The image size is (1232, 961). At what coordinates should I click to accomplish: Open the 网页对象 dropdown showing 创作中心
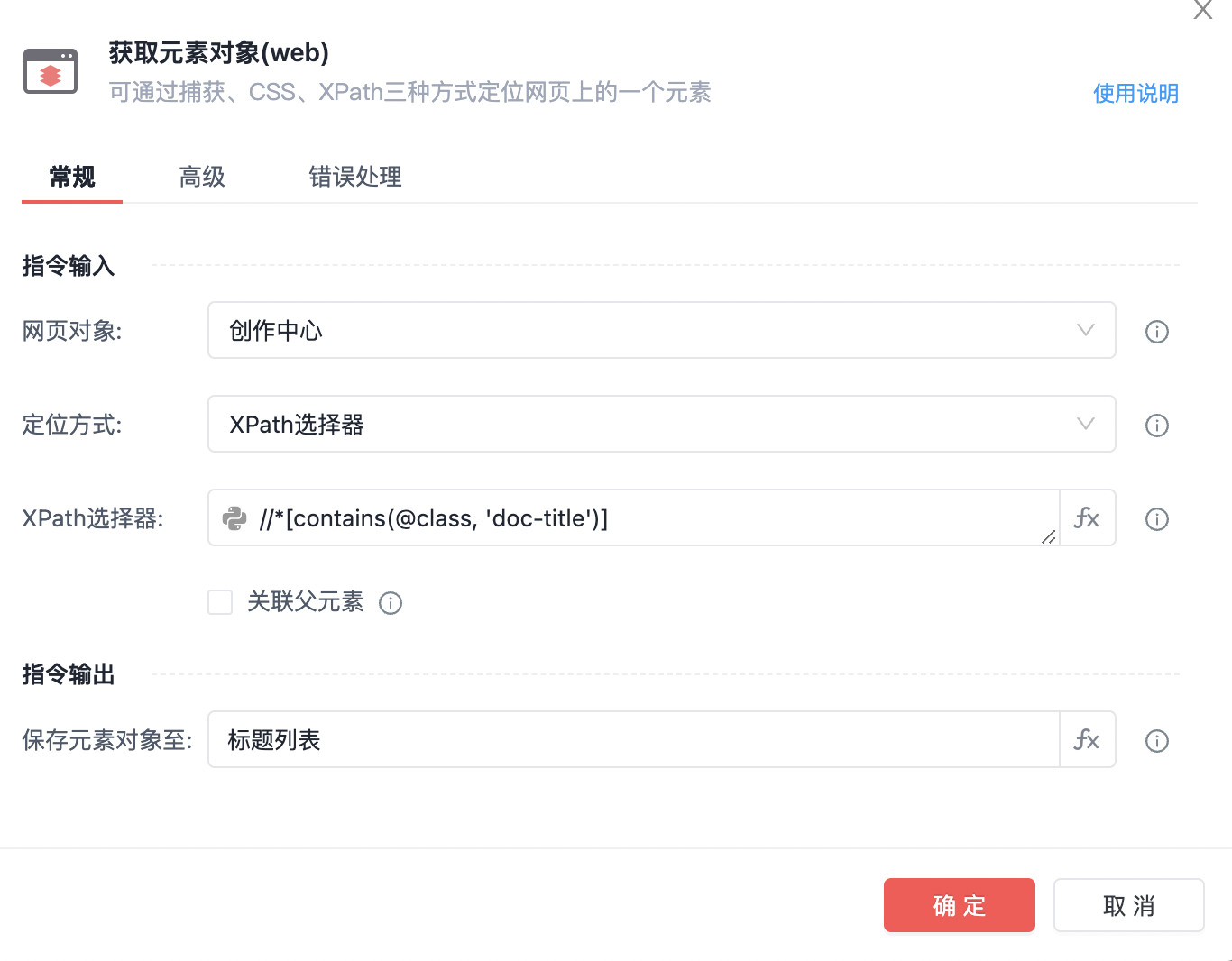point(661,330)
